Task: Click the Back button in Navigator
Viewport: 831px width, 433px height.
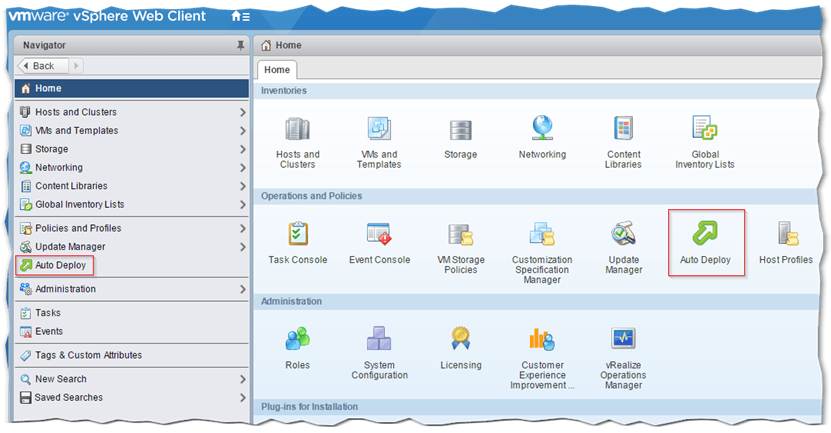Action: coord(43,66)
